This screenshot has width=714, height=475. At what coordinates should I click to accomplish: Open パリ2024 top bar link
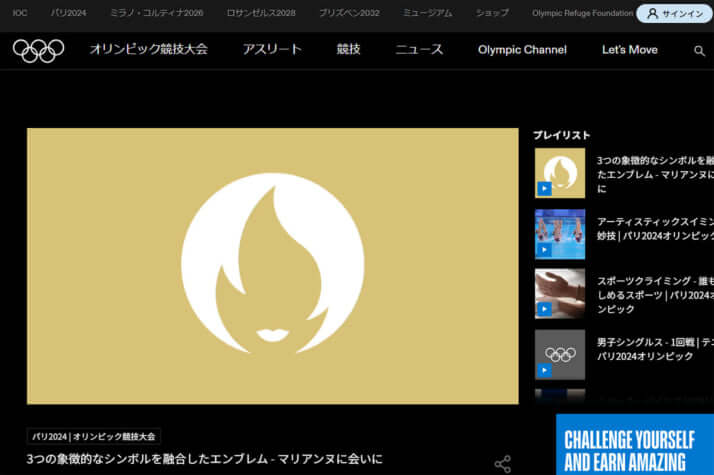(x=68, y=13)
